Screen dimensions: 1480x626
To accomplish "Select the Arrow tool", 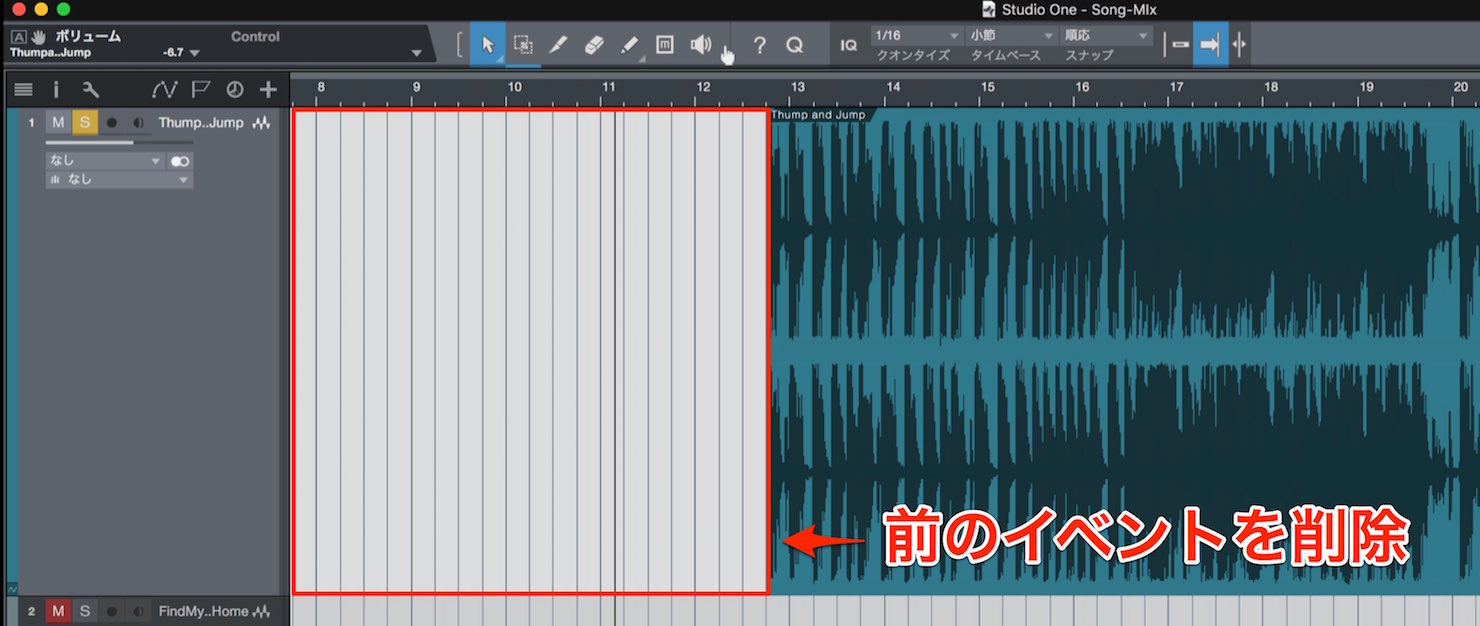I will tap(488, 45).
